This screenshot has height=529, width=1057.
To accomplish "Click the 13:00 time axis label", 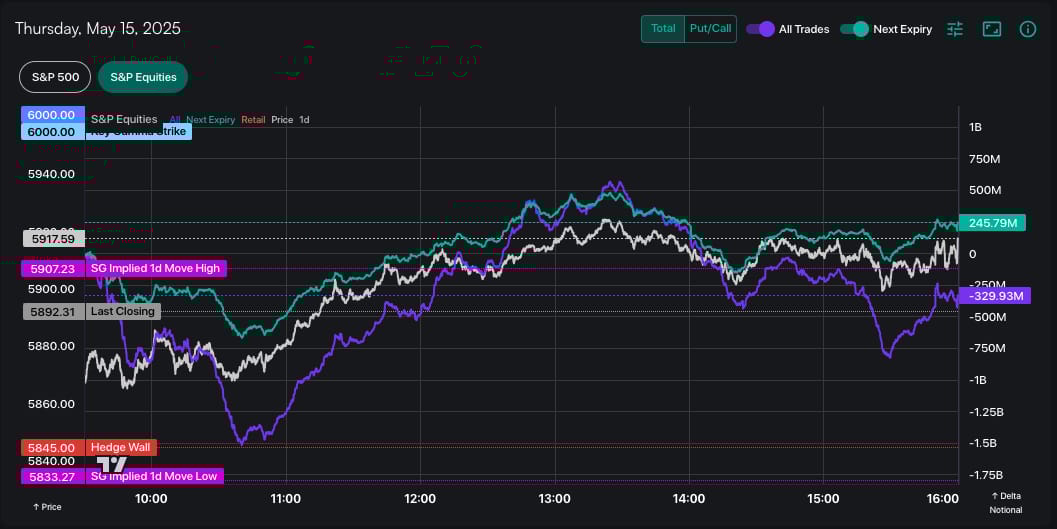I will (554, 499).
